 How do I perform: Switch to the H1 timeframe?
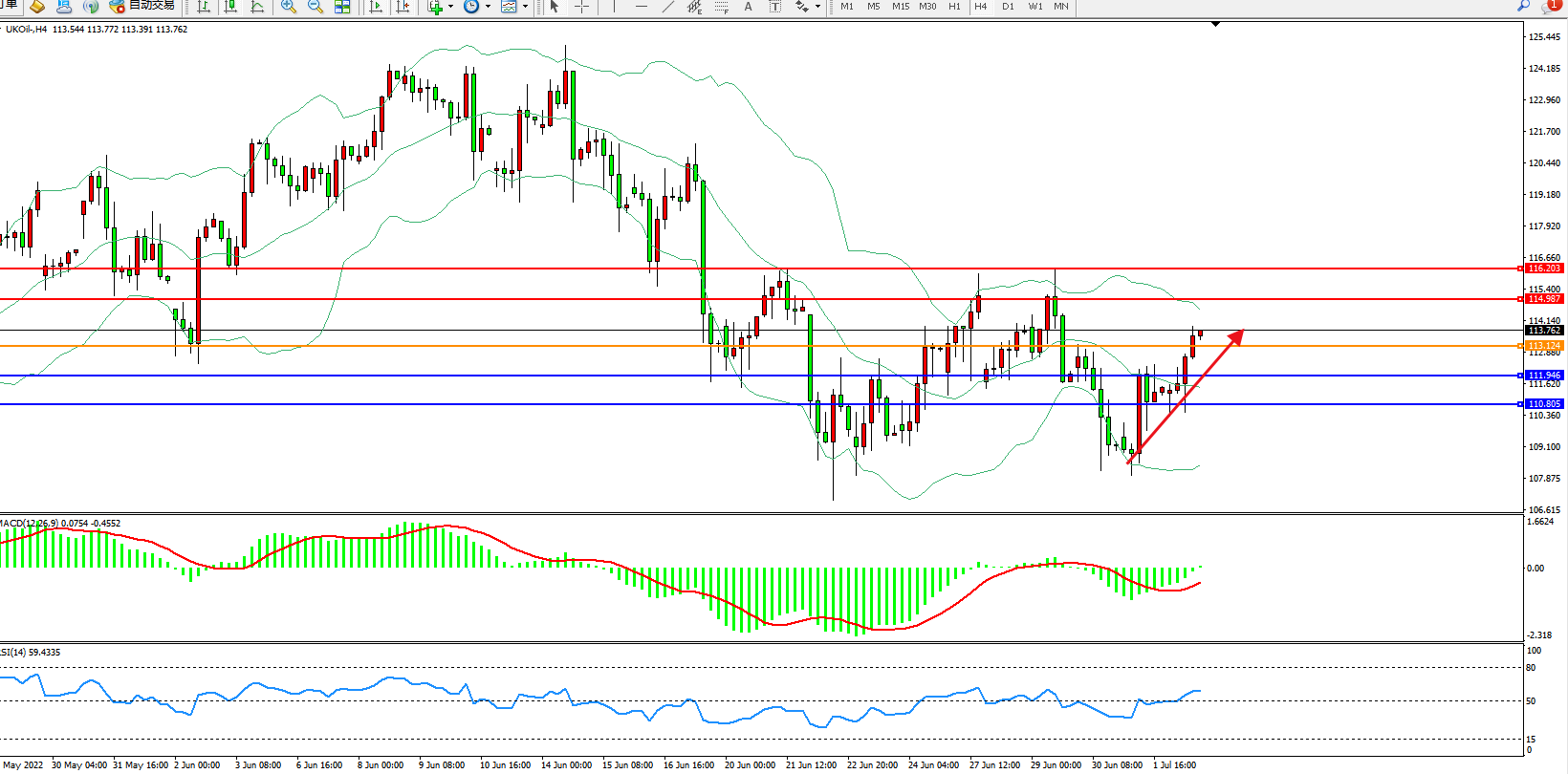tap(954, 7)
